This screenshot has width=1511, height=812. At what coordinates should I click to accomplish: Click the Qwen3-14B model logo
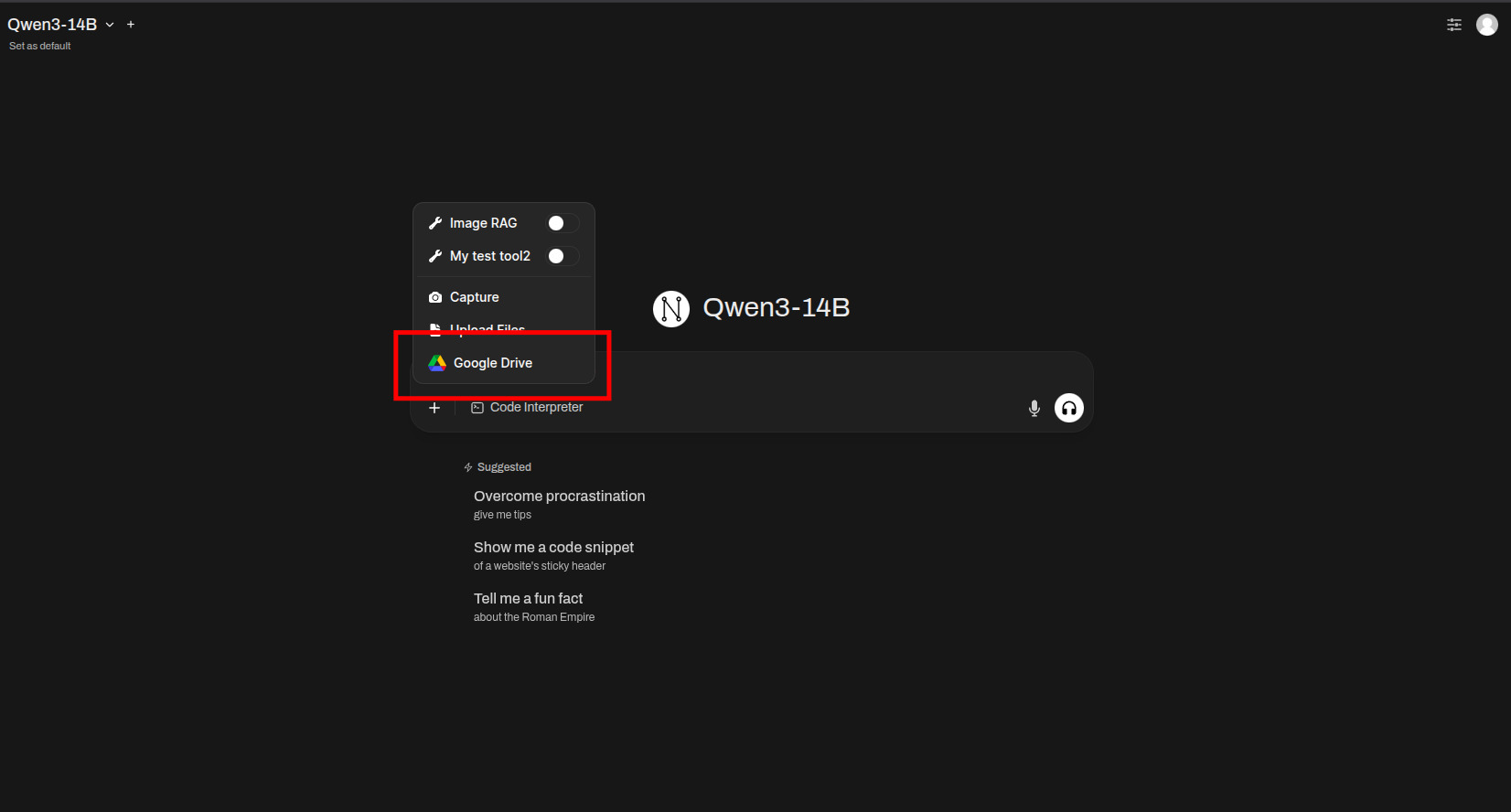point(670,309)
